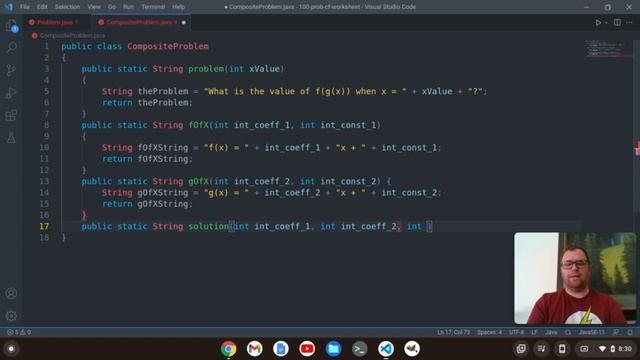This screenshot has width=640, height=360.
Task: Run the Java file with play button
Action: pyautogui.click(x=598, y=22)
